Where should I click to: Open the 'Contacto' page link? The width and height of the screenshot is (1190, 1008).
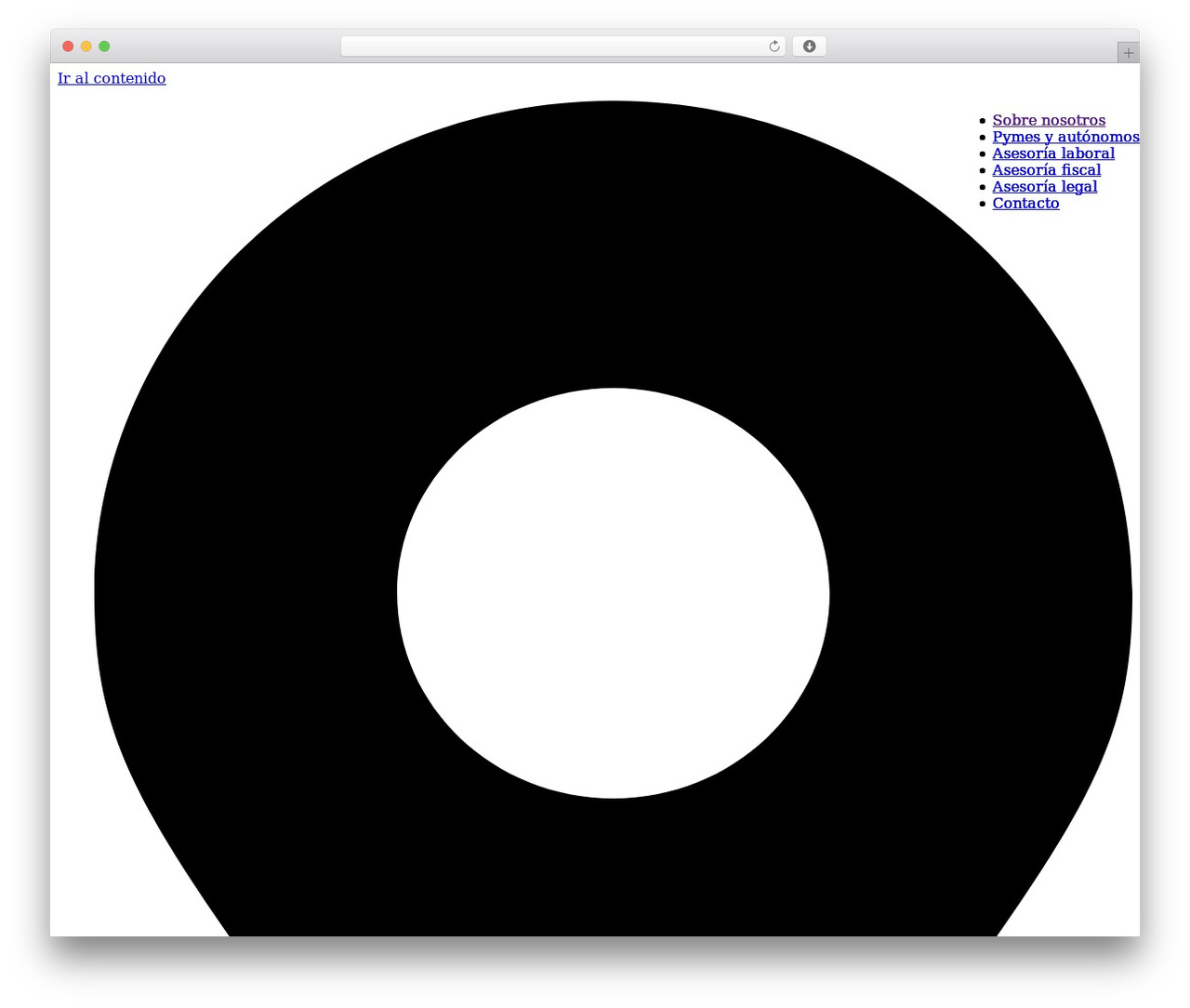(1025, 204)
